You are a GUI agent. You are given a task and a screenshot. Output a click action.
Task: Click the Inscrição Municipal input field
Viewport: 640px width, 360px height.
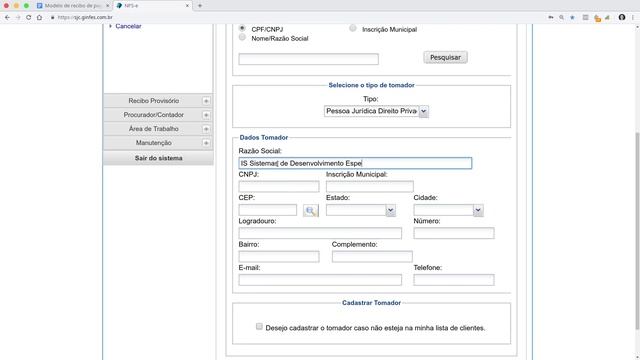[x=370, y=187]
